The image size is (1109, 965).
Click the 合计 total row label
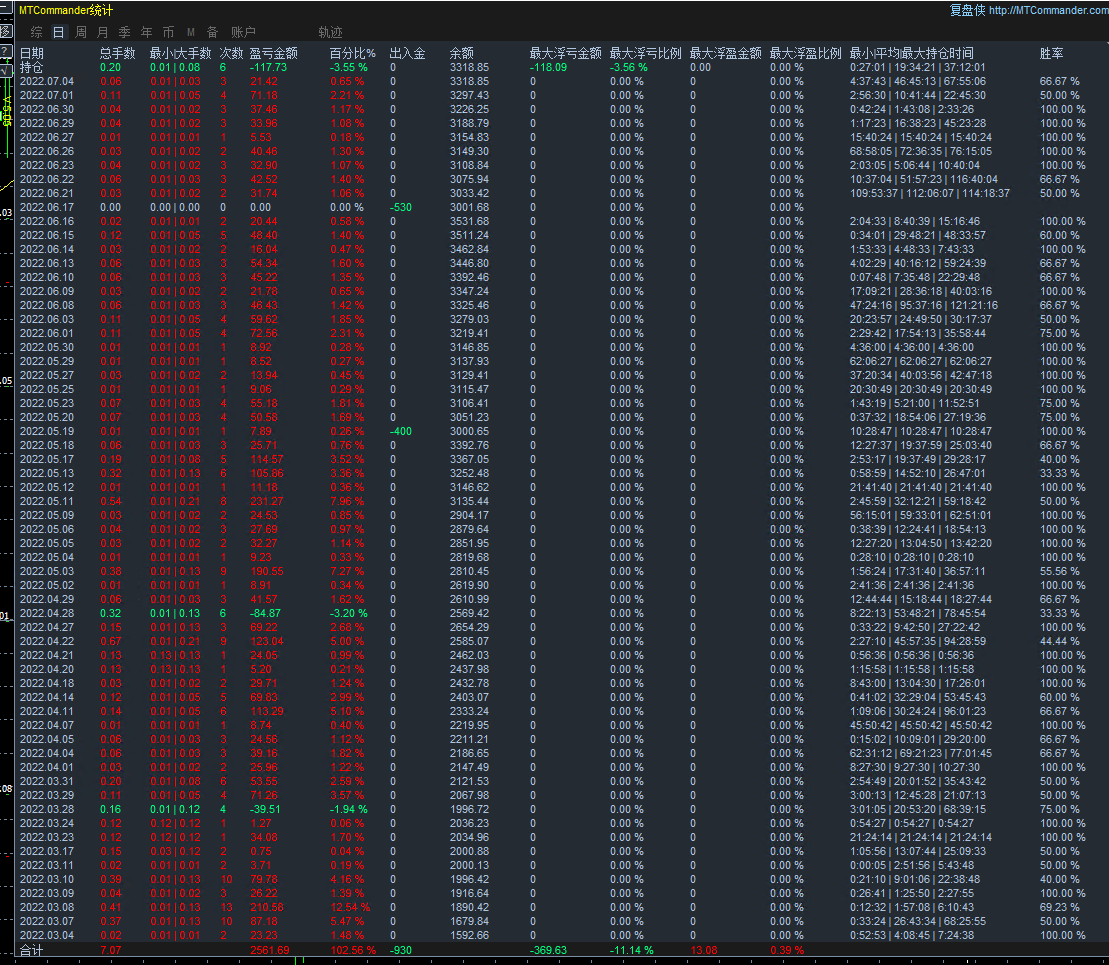(32, 950)
